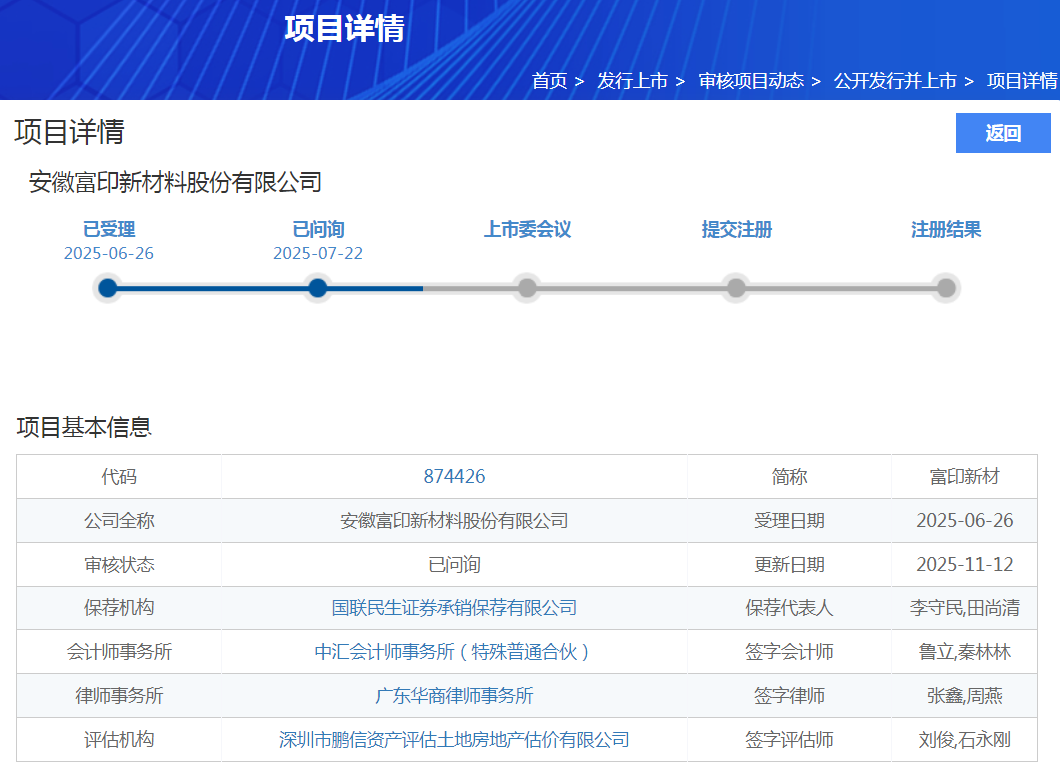Go to 发行上市 breadcrumb

(x=632, y=81)
